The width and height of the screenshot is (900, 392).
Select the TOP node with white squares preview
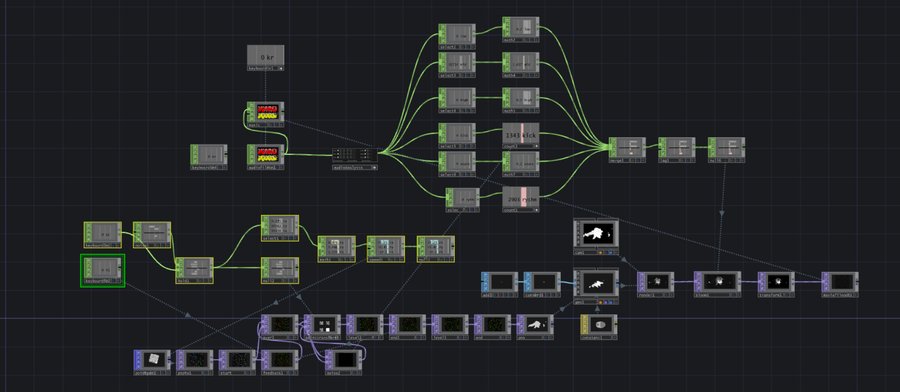[x=322, y=328]
